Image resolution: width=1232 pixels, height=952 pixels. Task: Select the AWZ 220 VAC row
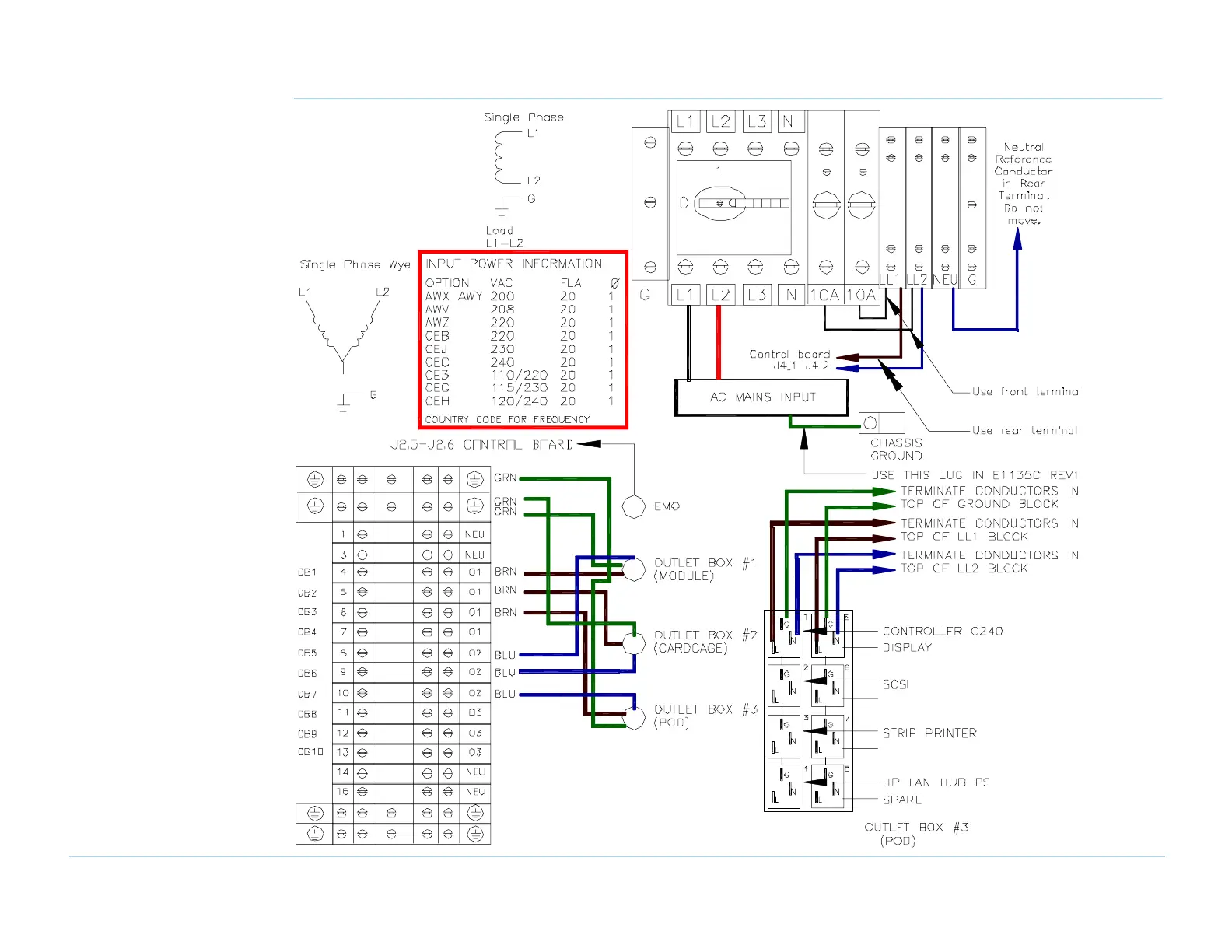click(x=520, y=323)
